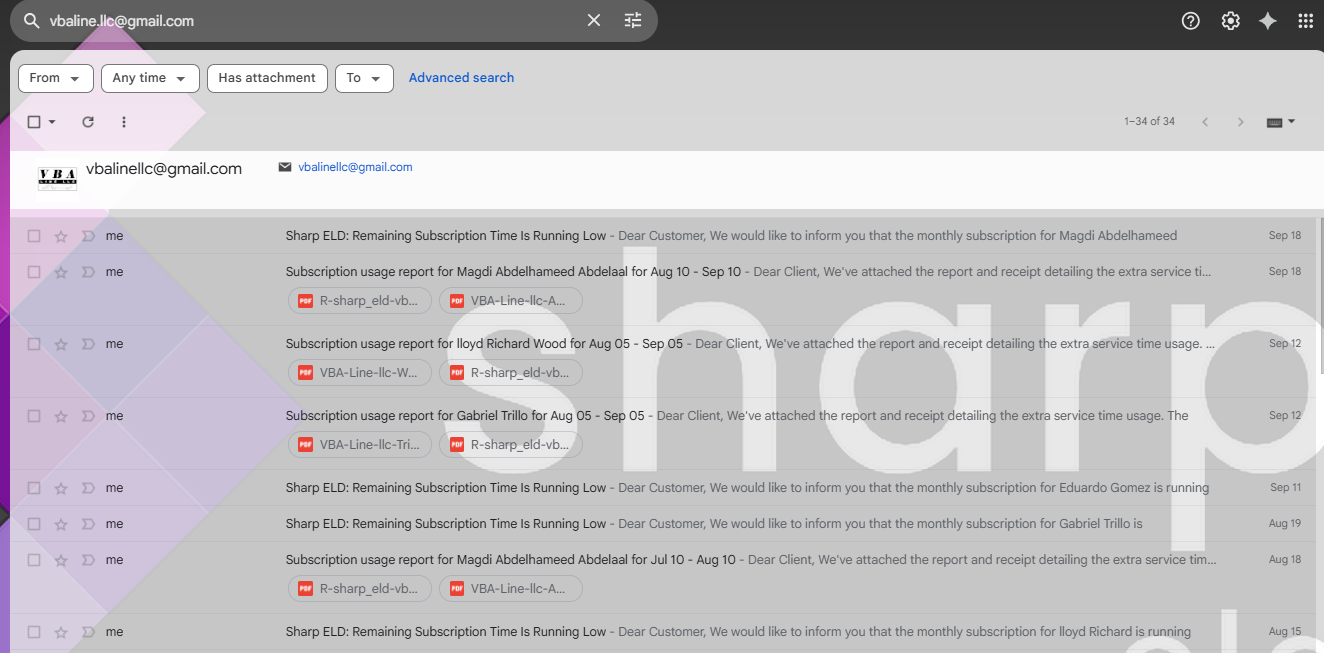
Task: Open VBA-Line-llc-W PDF attachment
Action: 360,373
